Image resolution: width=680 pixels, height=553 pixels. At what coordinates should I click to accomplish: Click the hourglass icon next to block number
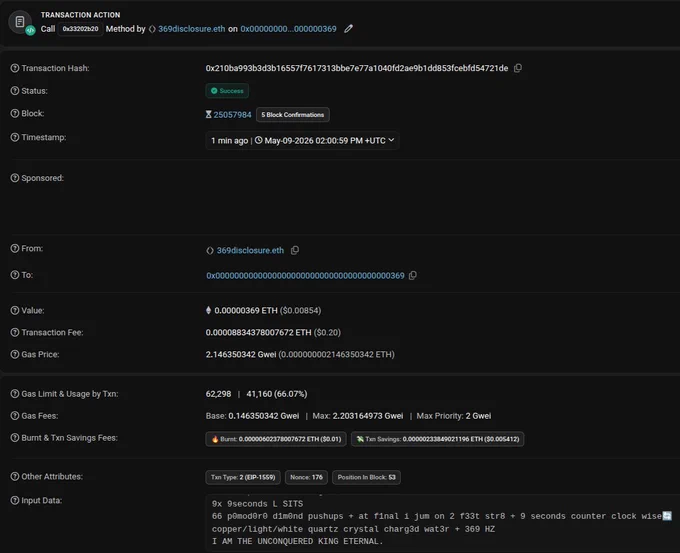click(209, 115)
